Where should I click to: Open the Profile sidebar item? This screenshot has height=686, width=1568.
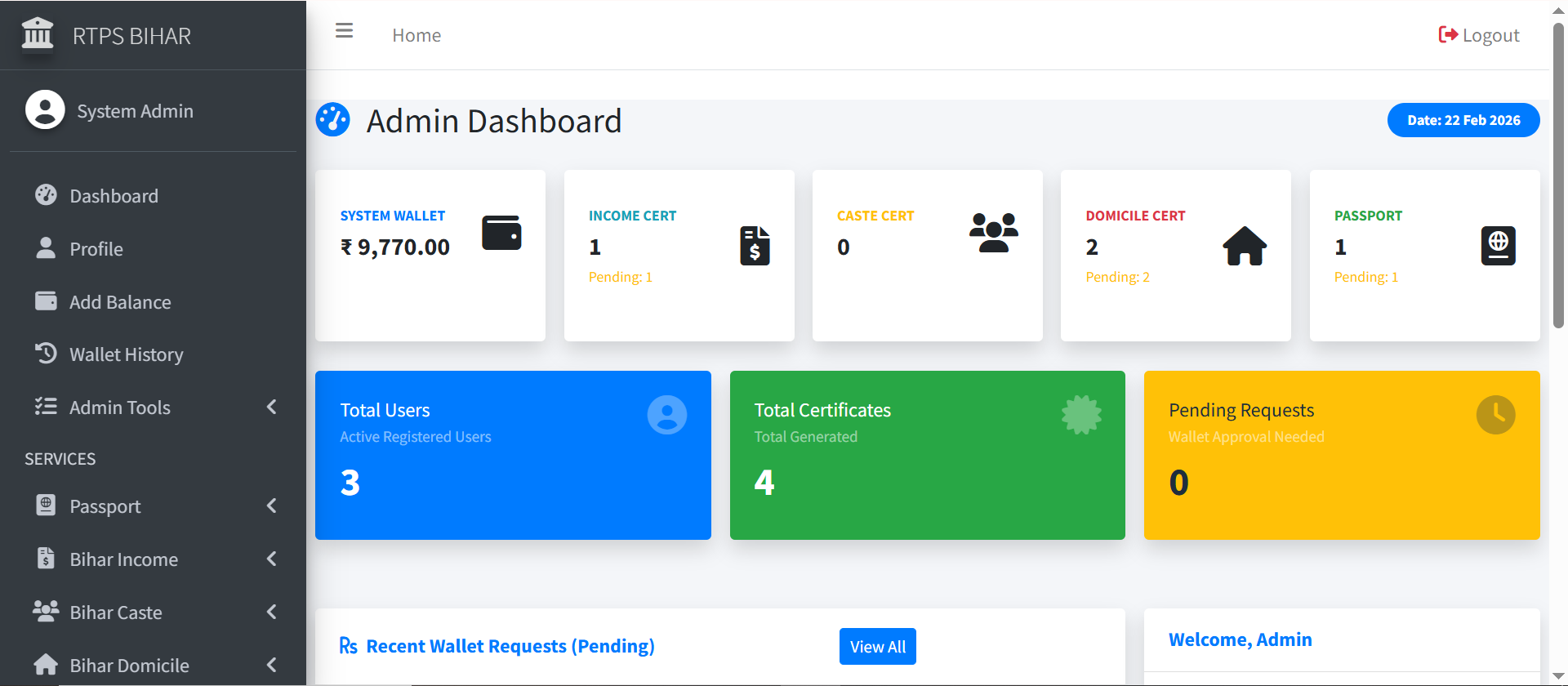pos(96,249)
